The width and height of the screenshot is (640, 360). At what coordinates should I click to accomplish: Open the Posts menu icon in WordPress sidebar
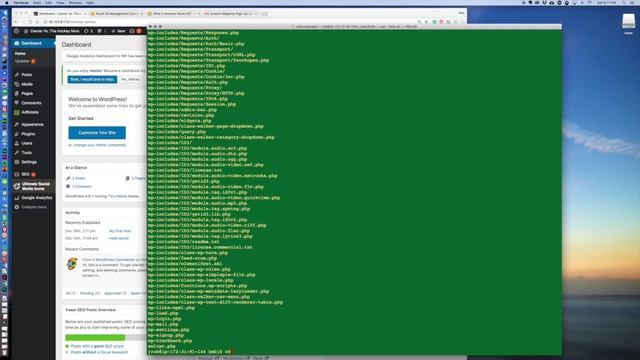17,75
